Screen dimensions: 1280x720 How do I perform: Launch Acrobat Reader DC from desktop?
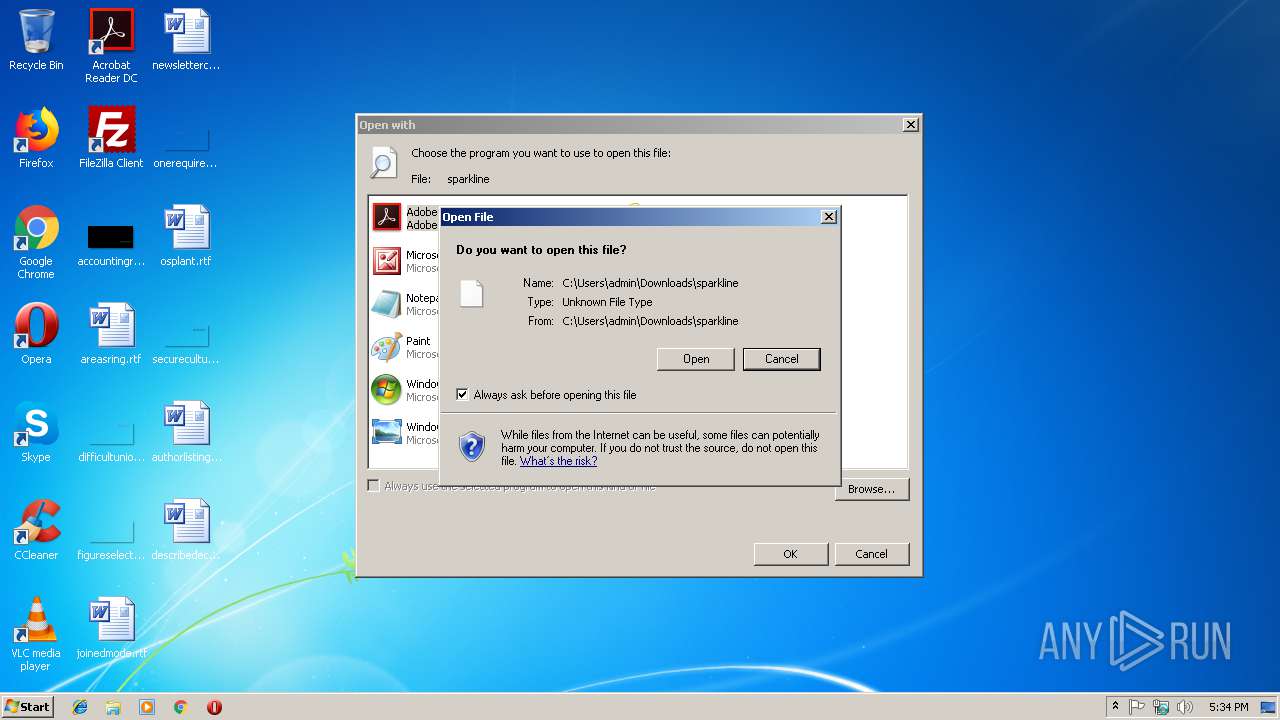[111, 46]
